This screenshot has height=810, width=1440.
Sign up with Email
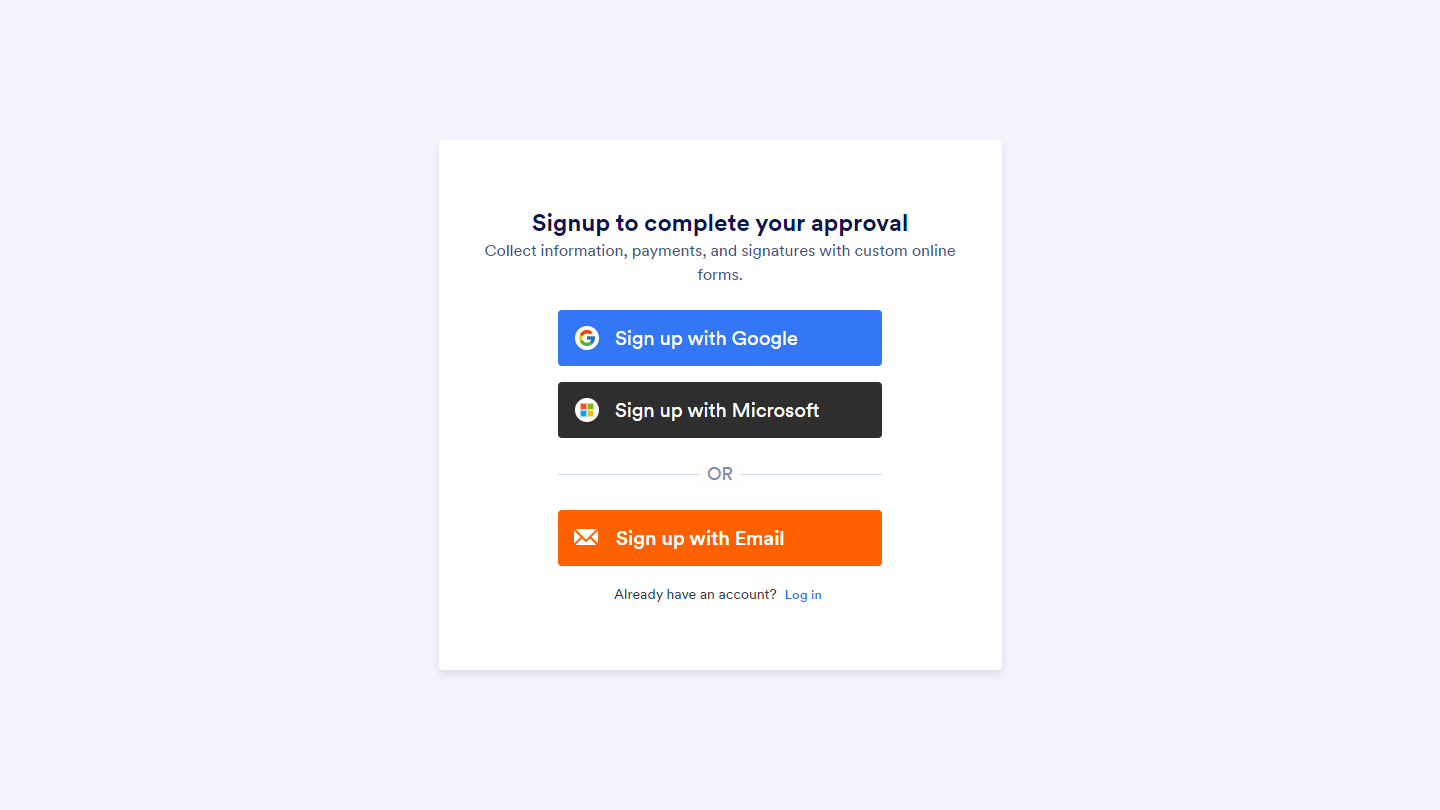click(719, 538)
